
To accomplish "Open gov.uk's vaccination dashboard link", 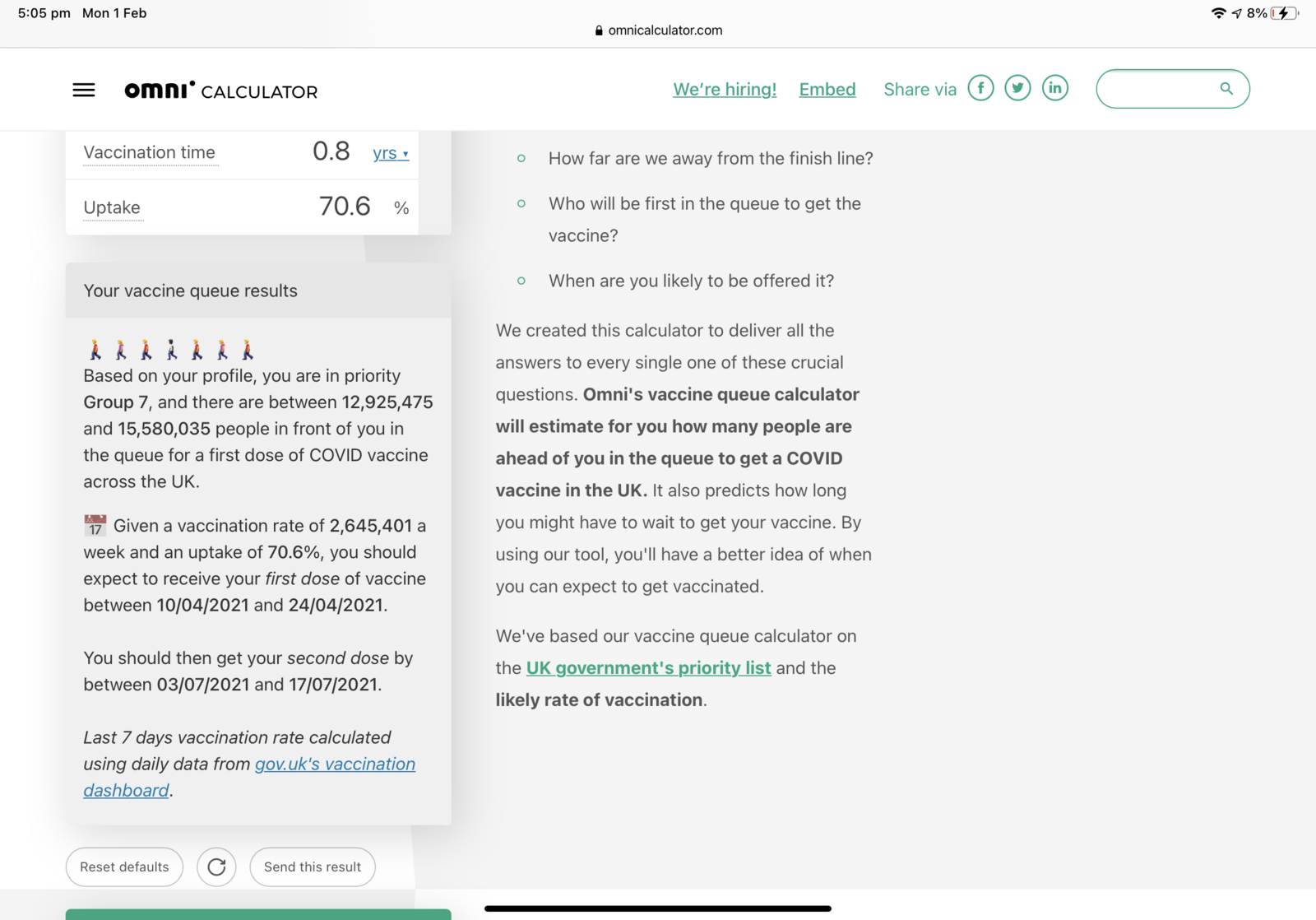I will click(x=334, y=764).
